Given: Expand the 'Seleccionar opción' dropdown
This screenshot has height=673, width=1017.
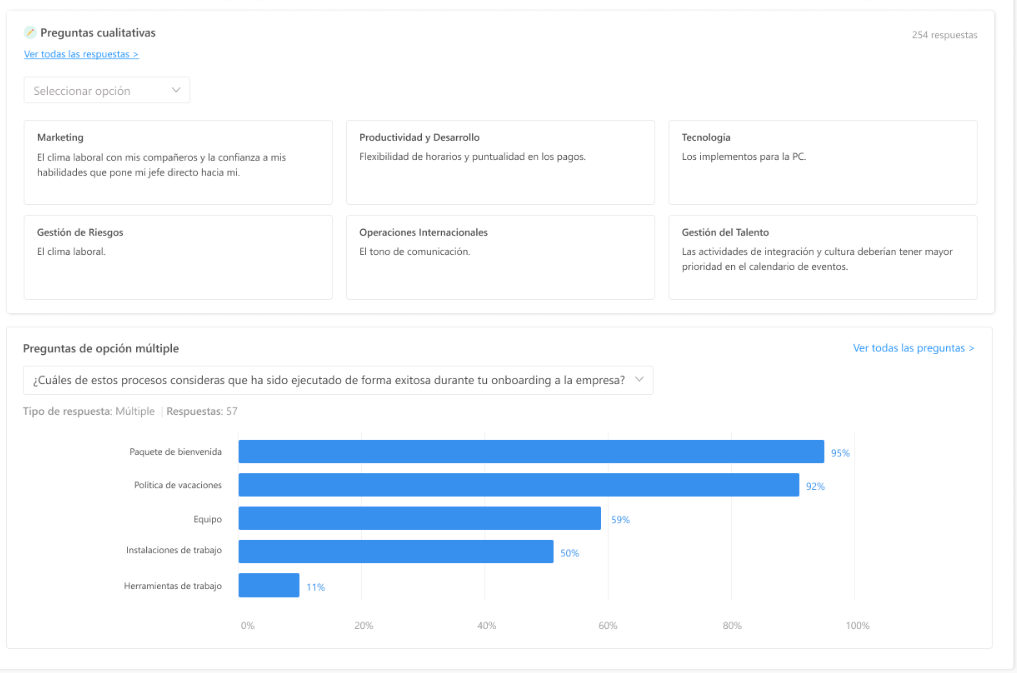Looking at the screenshot, I should [x=107, y=90].
